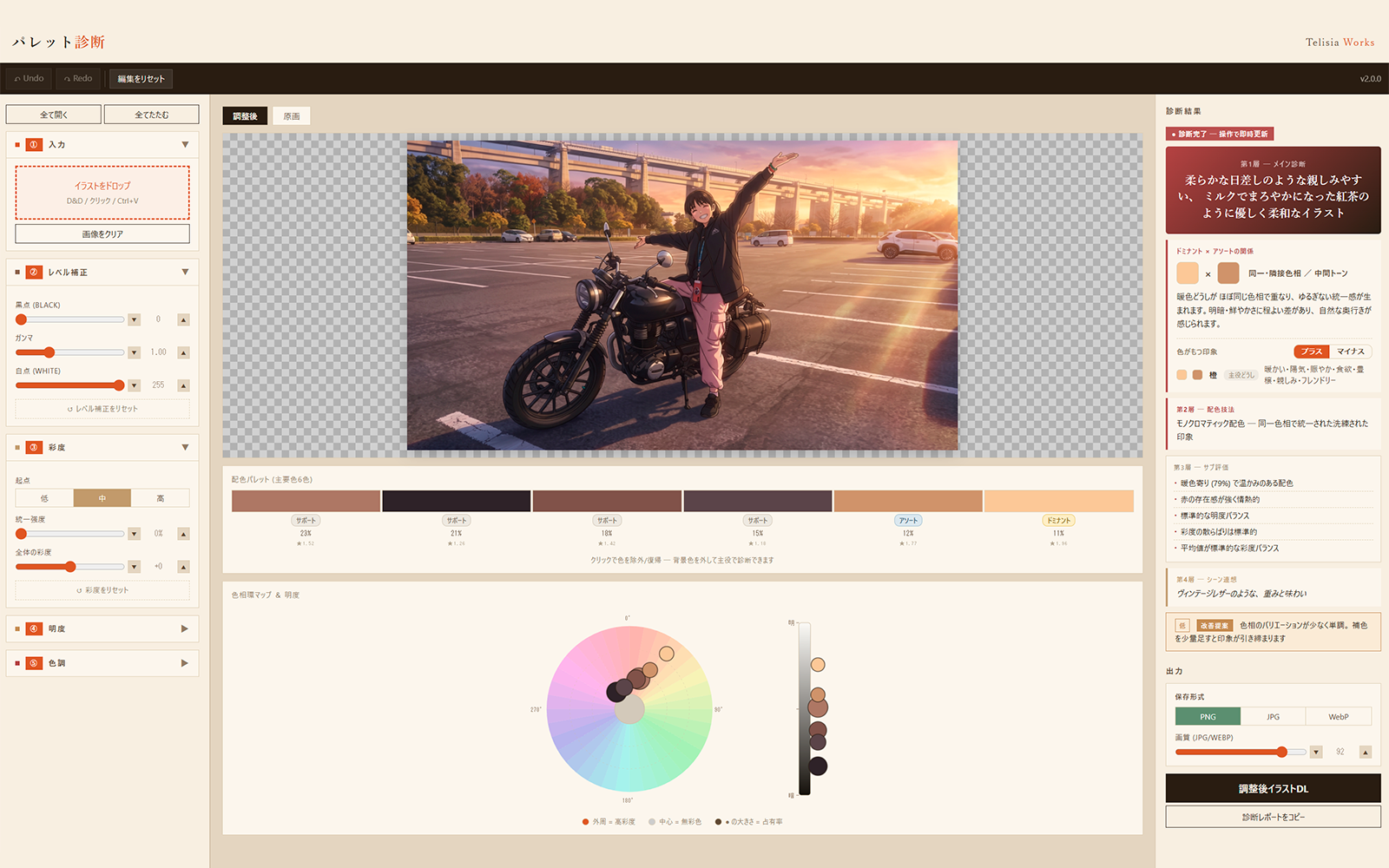Viewport: 1389px width, 868px height.
Task: Toggle the 11% ドミナント peach swatch
Action: tap(1059, 501)
